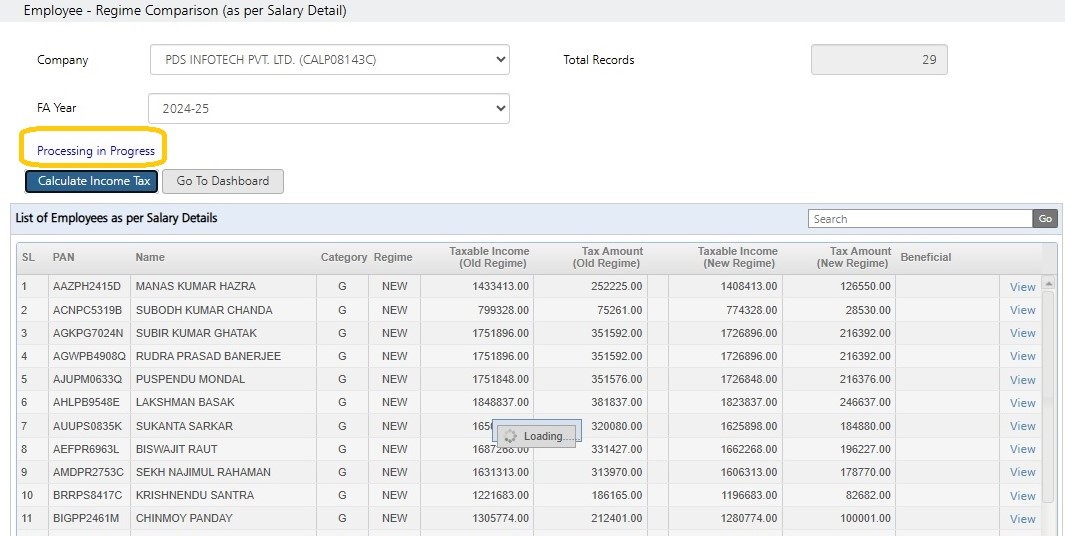
Task: Click the Beneficial column header
Action: point(926,257)
